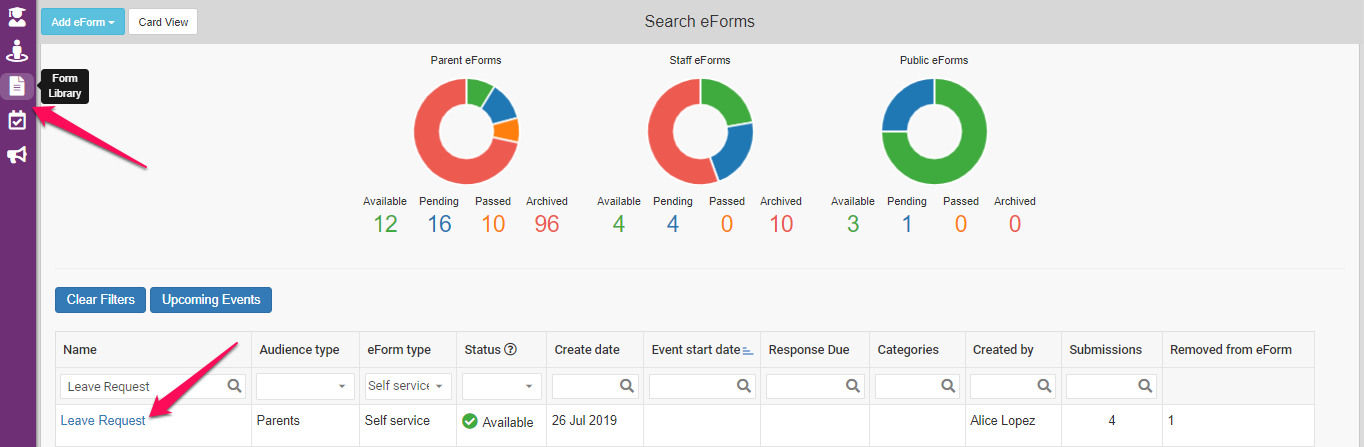Image resolution: width=1364 pixels, height=447 pixels.
Task: Click the Status help question mark icon
Action: 510,350
